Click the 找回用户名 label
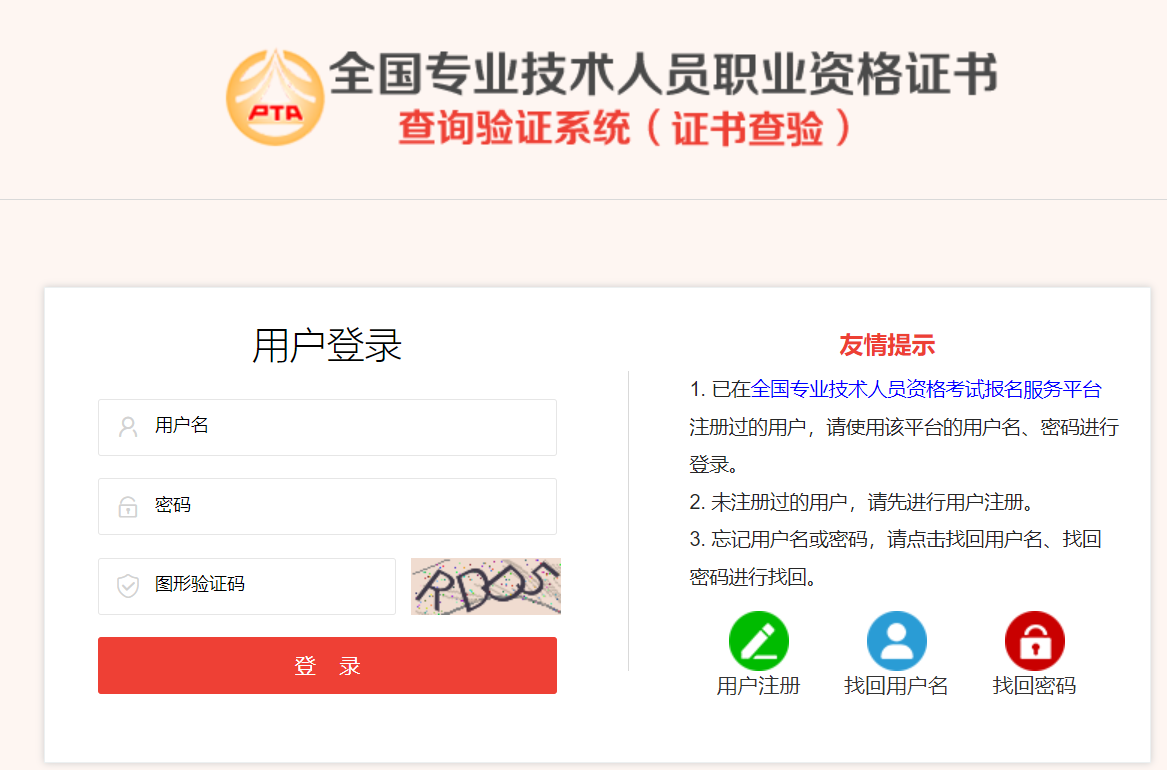1167x770 pixels. [896, 686]
